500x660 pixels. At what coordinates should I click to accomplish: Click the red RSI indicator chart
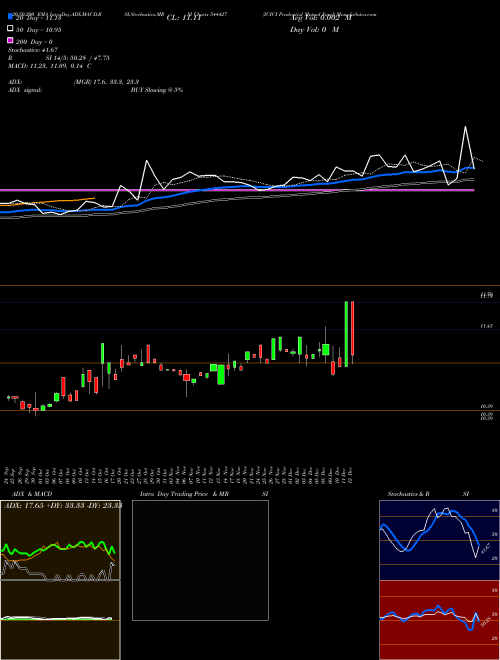pos(439,620)
